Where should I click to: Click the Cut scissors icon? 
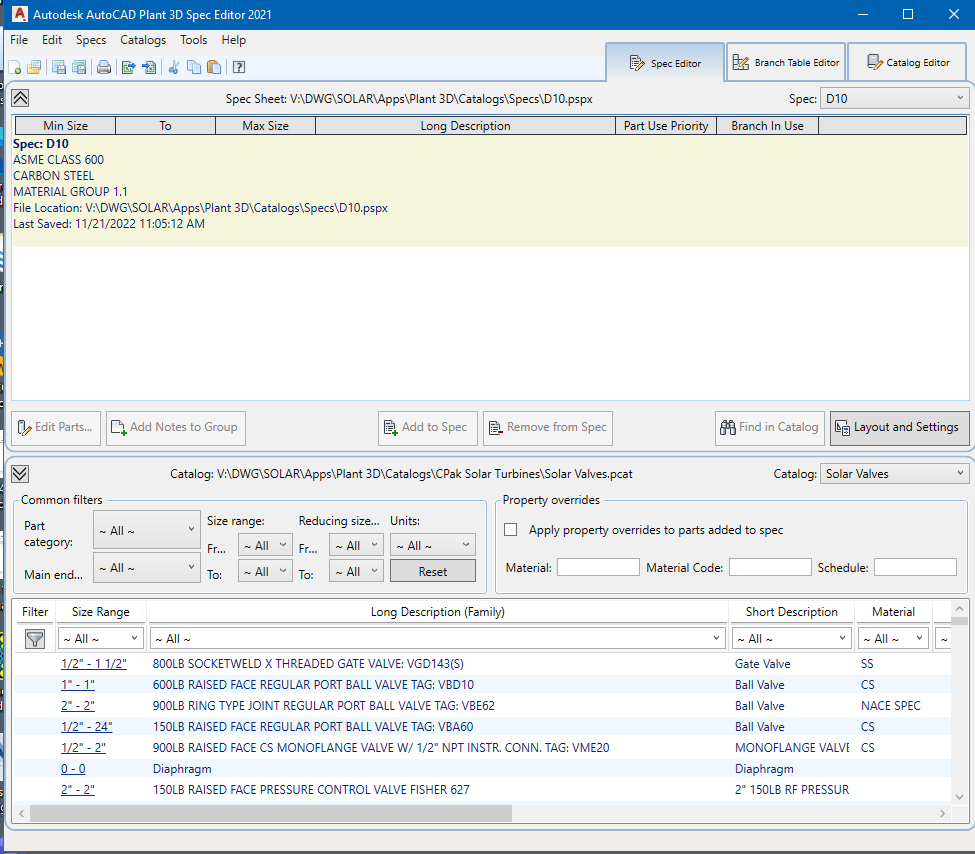pos(173,67)
